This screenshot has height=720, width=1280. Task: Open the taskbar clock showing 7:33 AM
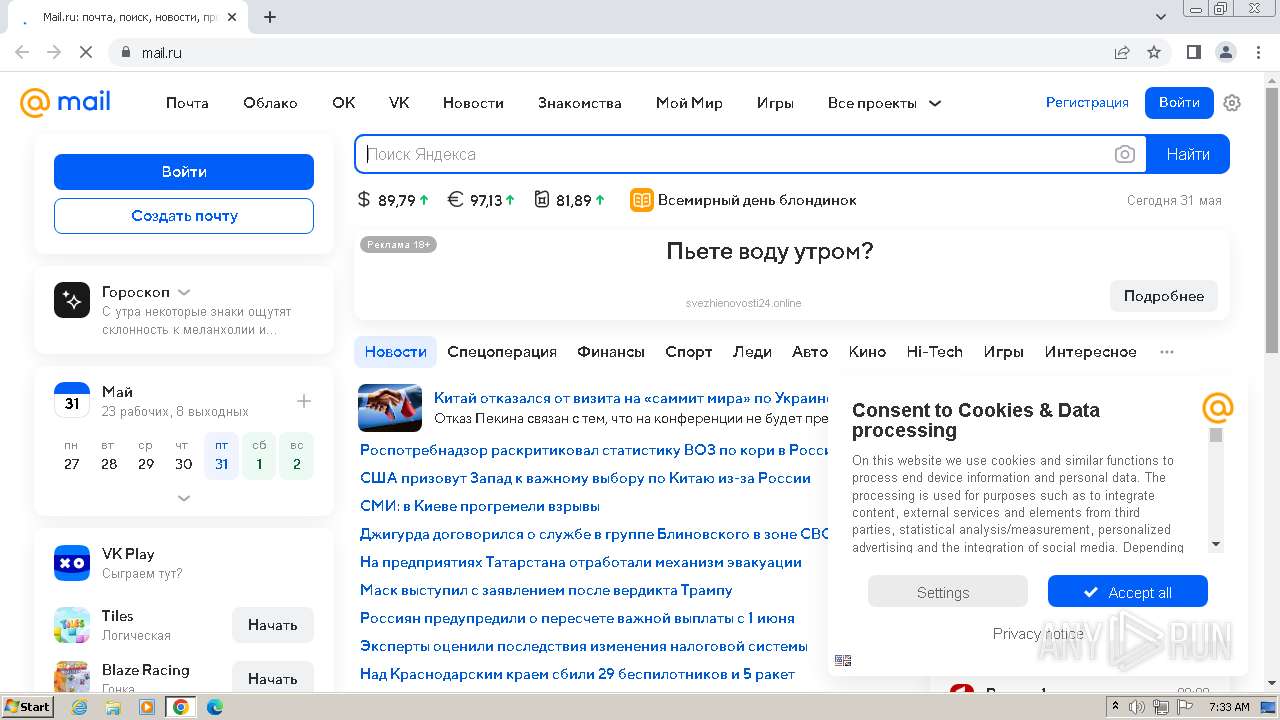(1230, 707)
